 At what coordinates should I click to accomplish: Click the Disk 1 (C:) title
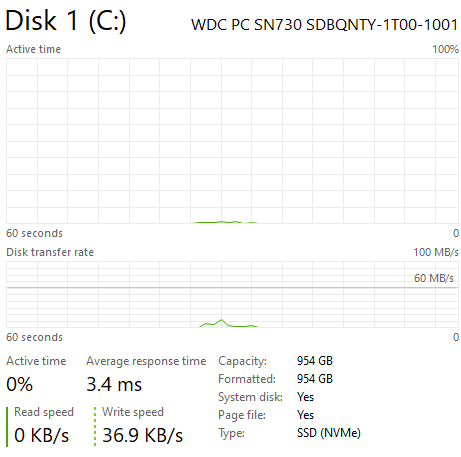coord(66,21)
